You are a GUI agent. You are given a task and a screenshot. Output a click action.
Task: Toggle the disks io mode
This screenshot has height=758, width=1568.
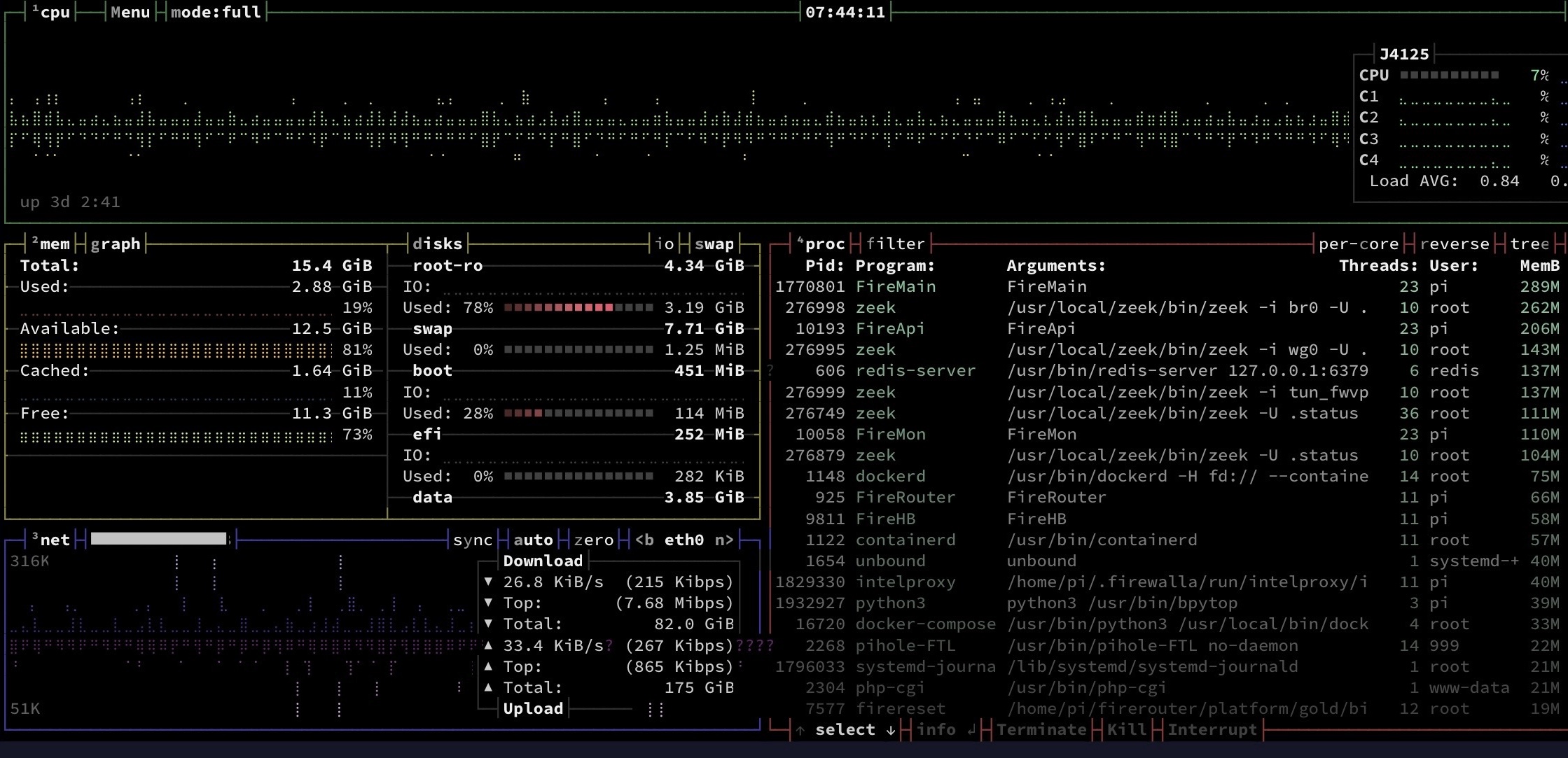click(665, 244)
